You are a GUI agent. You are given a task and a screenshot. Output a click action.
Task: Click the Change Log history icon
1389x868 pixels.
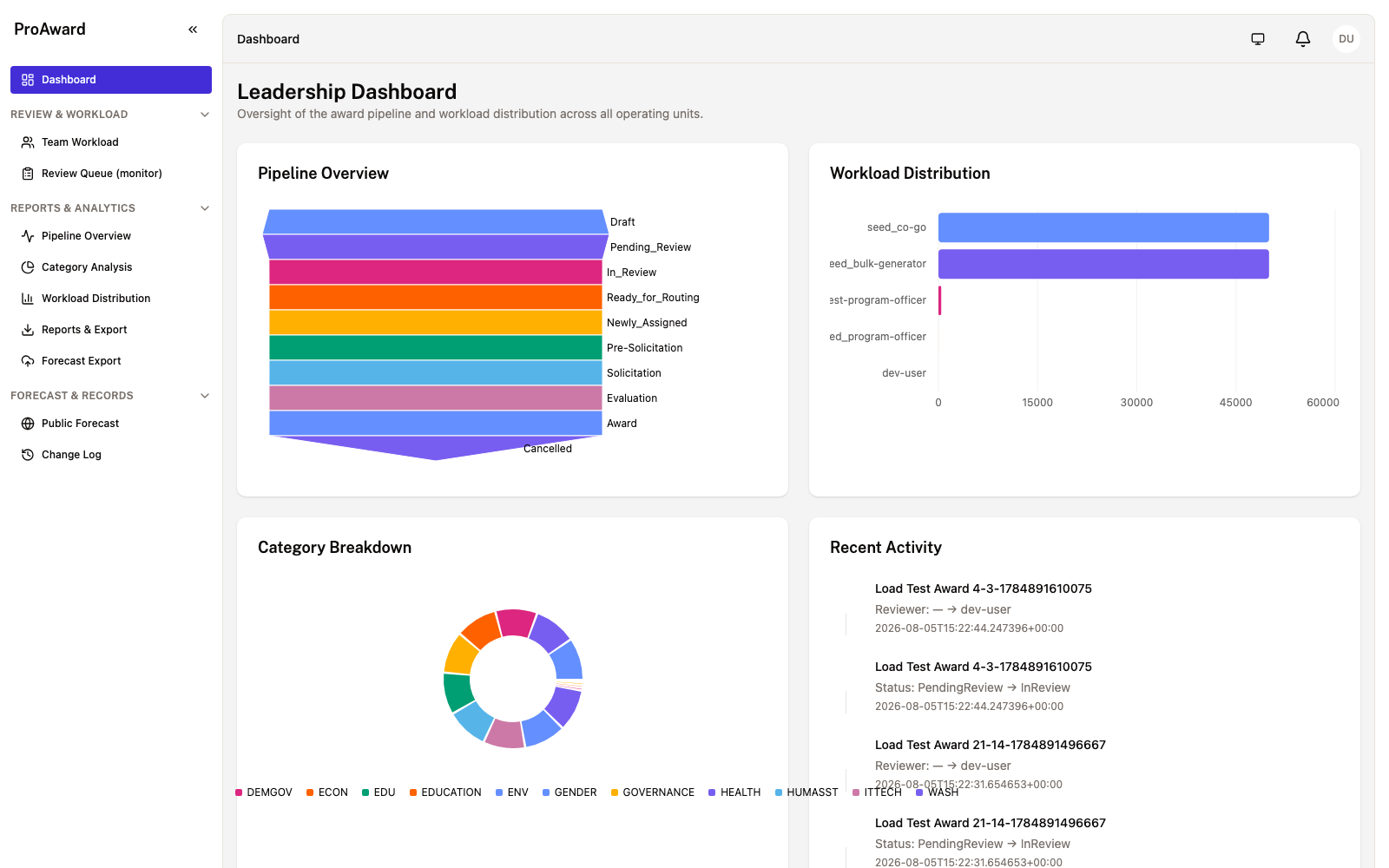click(28, 455)
